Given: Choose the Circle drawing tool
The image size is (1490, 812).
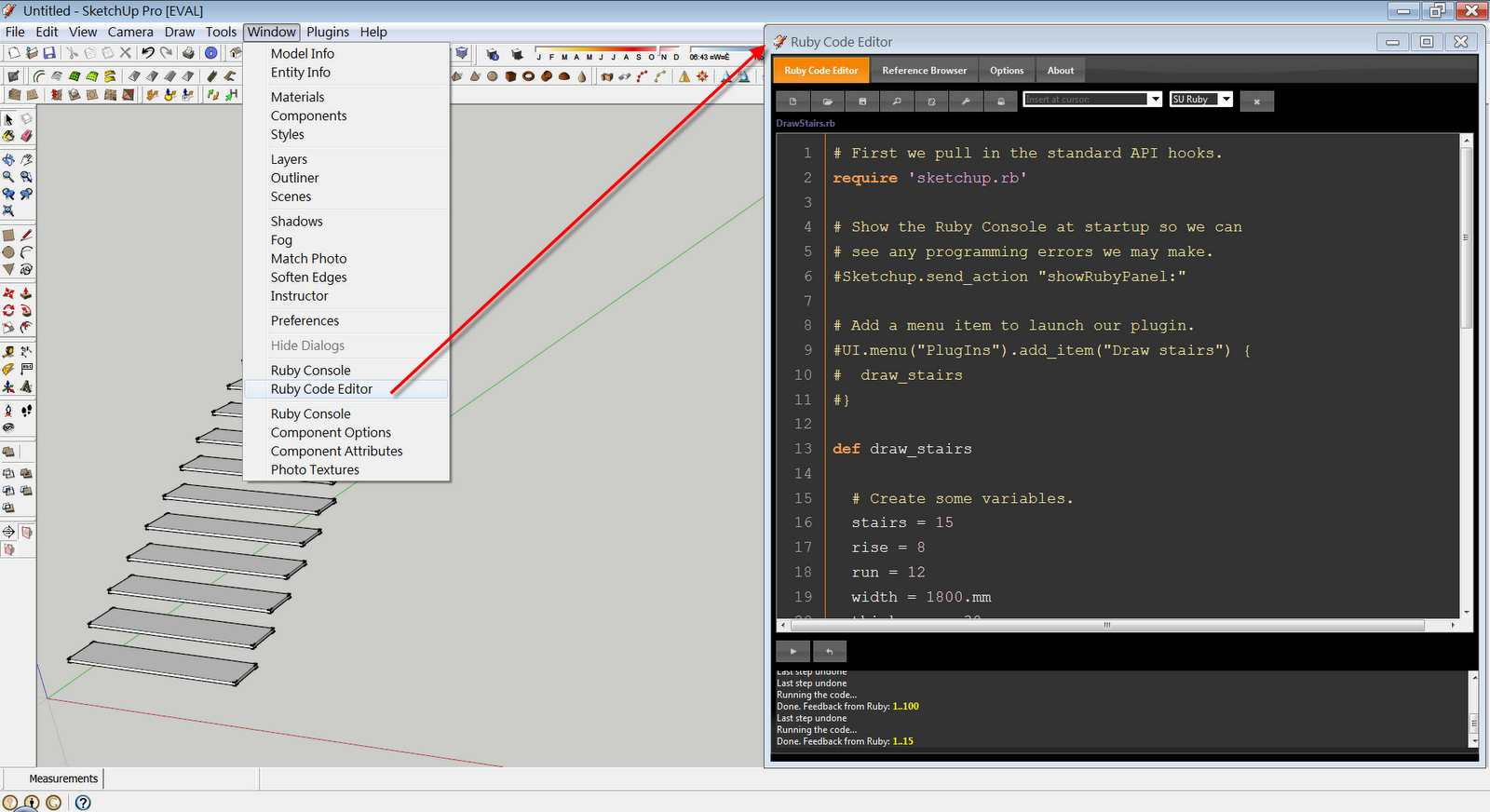Looking at the screenshot, I should point(8,252).
